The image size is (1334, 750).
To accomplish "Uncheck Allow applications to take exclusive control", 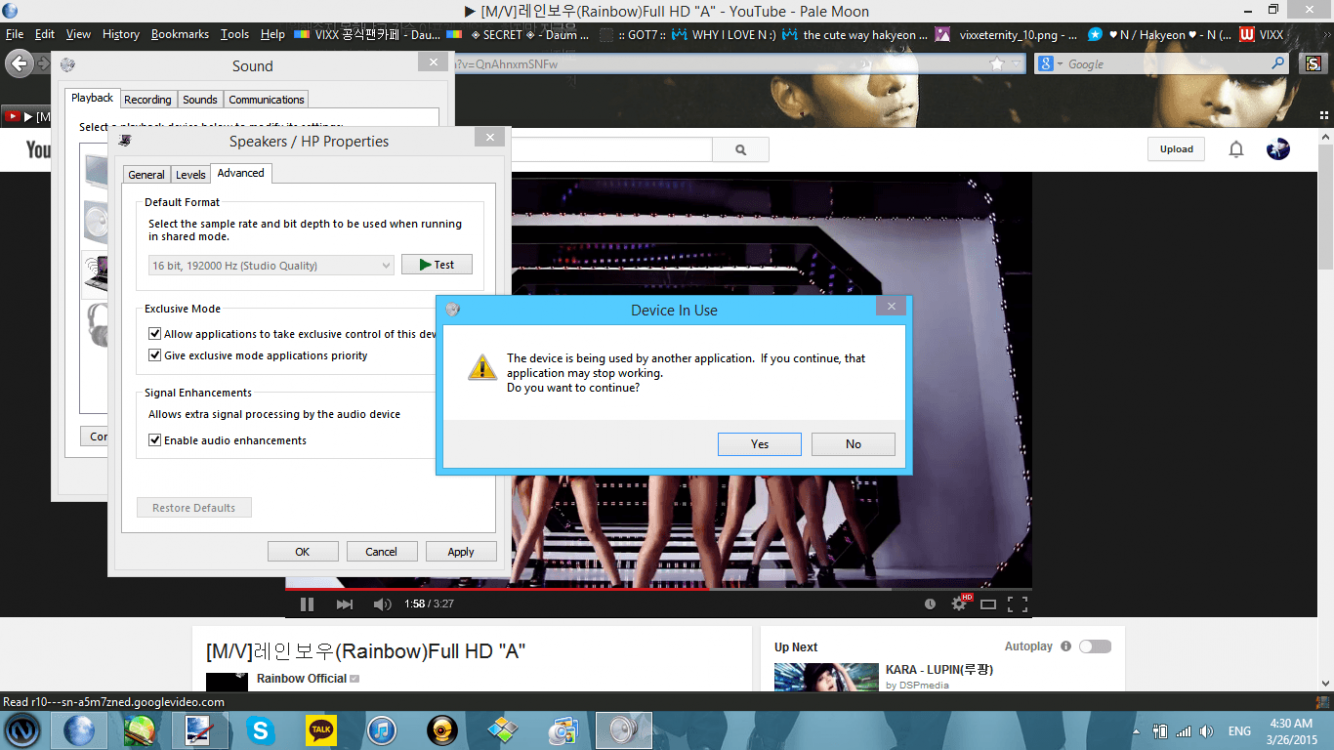I will (x=155, y=333).
